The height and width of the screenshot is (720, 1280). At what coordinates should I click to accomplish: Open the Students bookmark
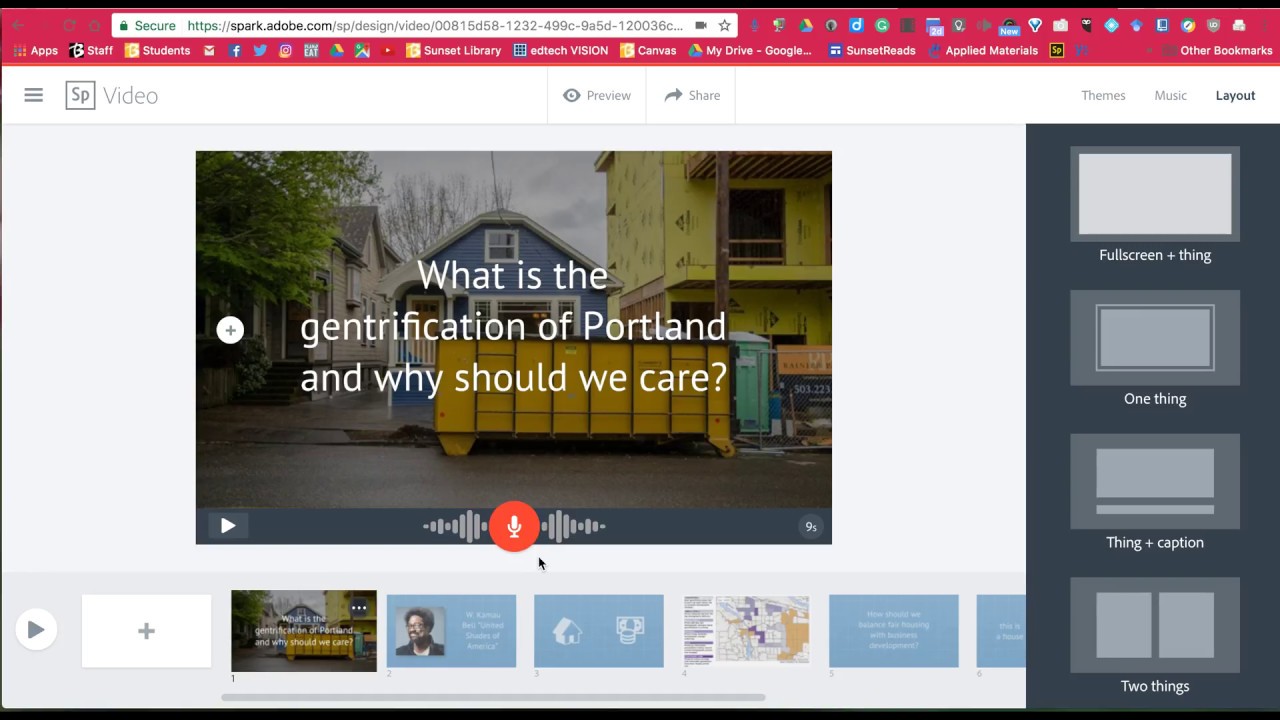click(157, 50)
